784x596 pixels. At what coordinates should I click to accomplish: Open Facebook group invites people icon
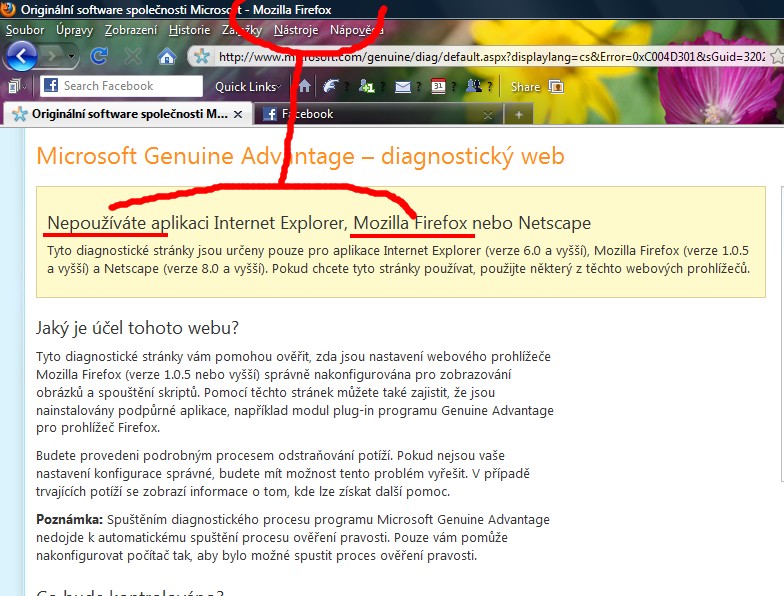click(474, 86)
